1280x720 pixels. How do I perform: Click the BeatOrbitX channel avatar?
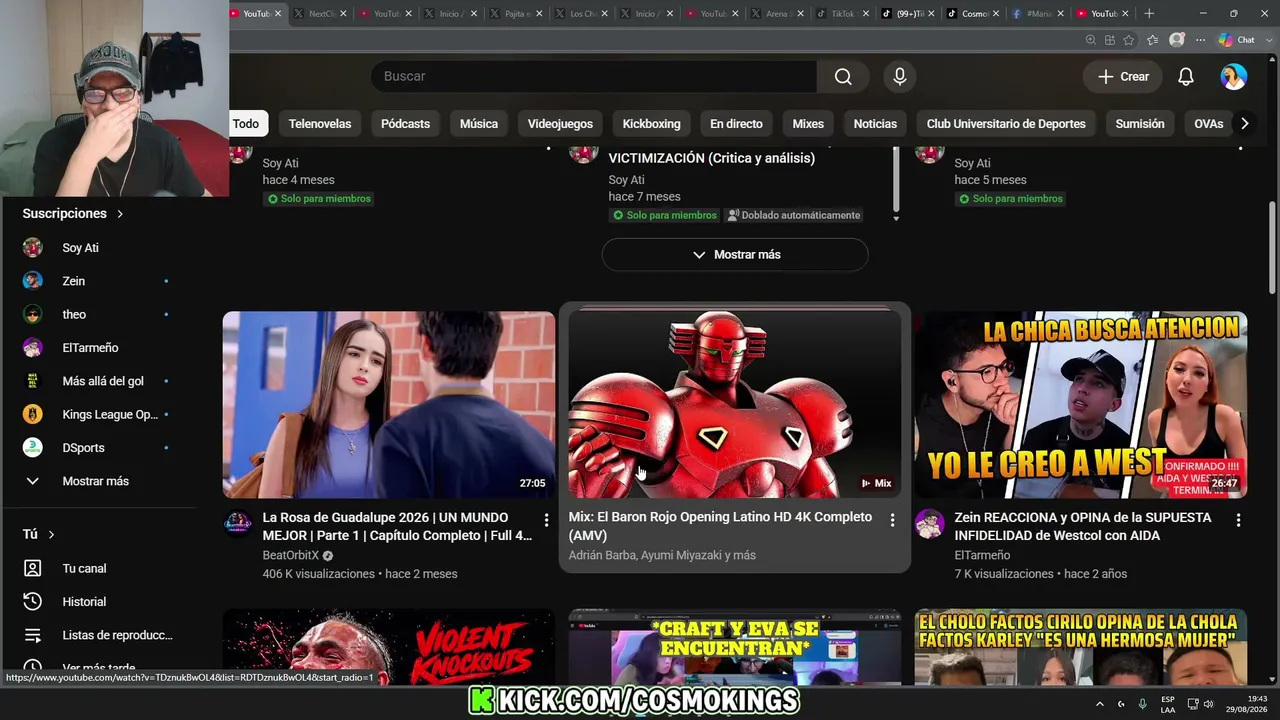click(x=238, y=523)
